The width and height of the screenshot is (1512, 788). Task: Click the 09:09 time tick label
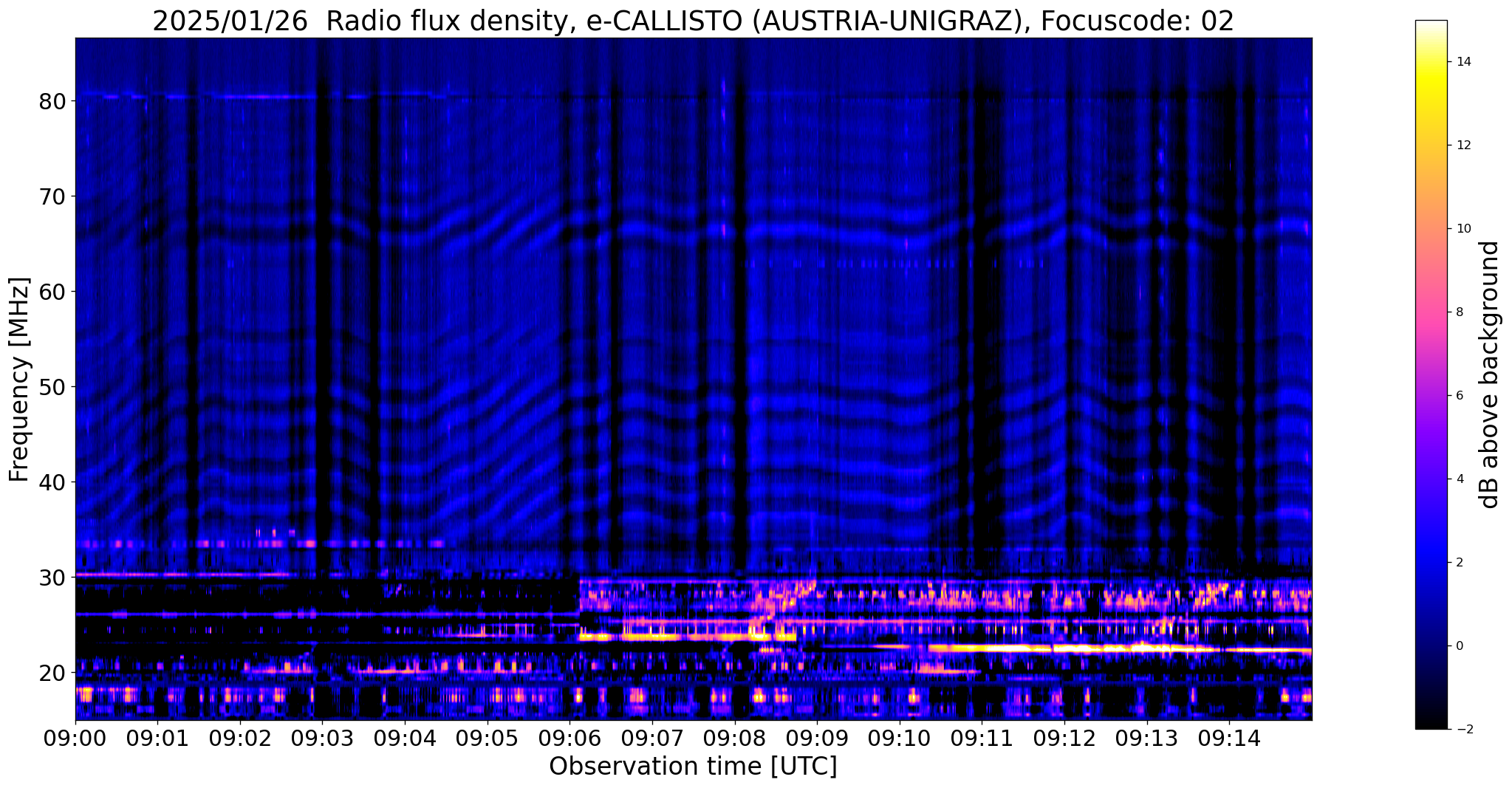817,738
